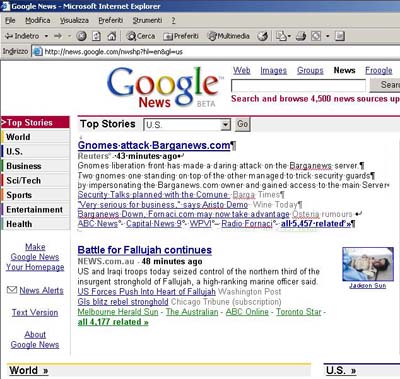The width and height of the screenshot is (400, 379).
Task: Click inside the news search field
Action: tap(298, 86)
